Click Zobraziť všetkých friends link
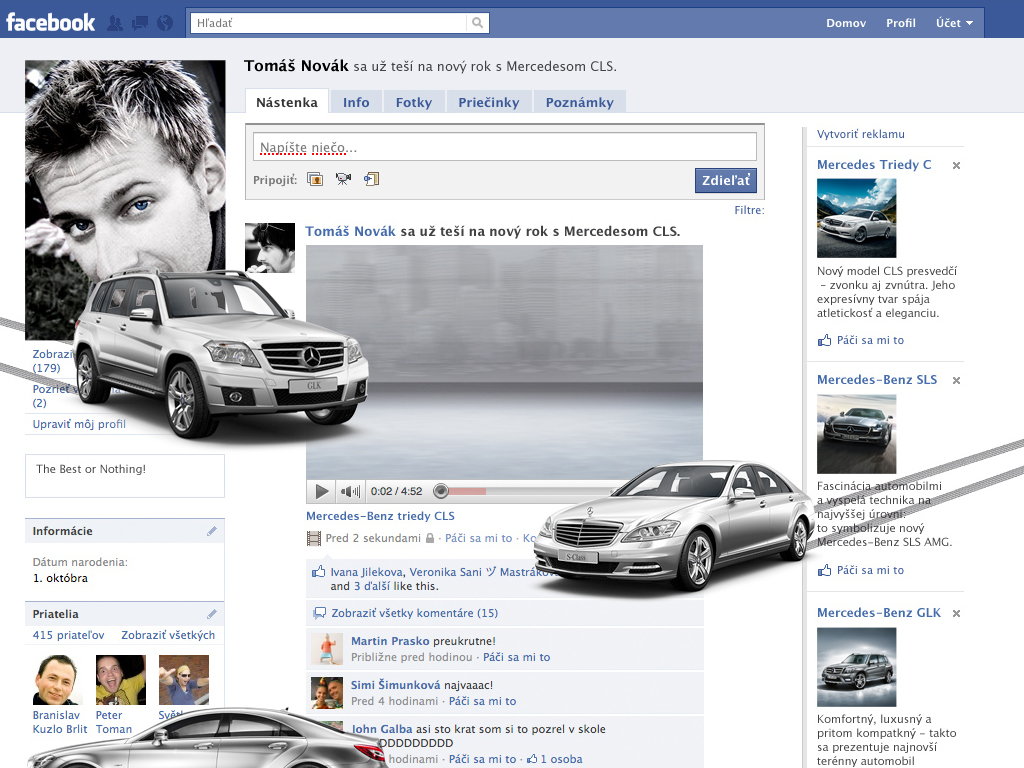Viewport: 1024px width, 768px height. (168, 635)
